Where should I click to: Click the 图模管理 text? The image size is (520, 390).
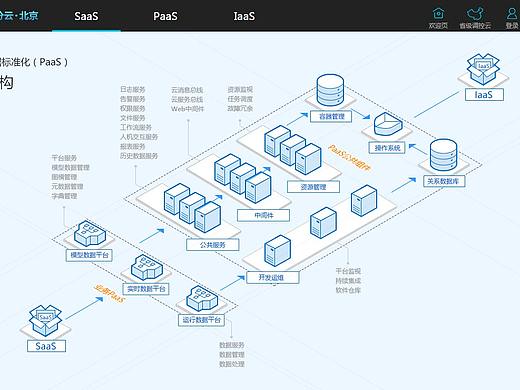click(64, 177)
